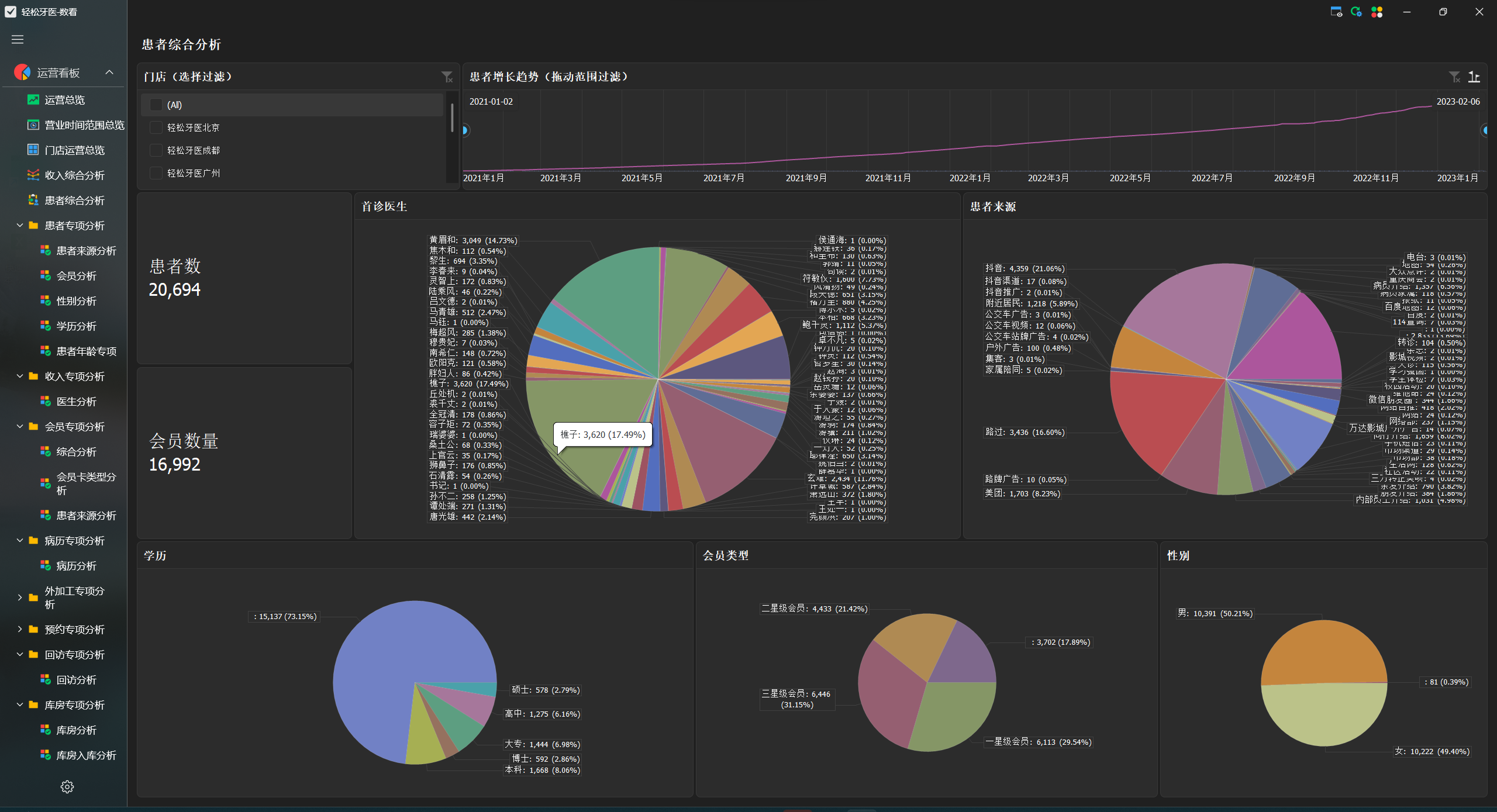
Task: Click the range flags icon in 患者增长趋势 header
Action: [x=1474, y=77]
